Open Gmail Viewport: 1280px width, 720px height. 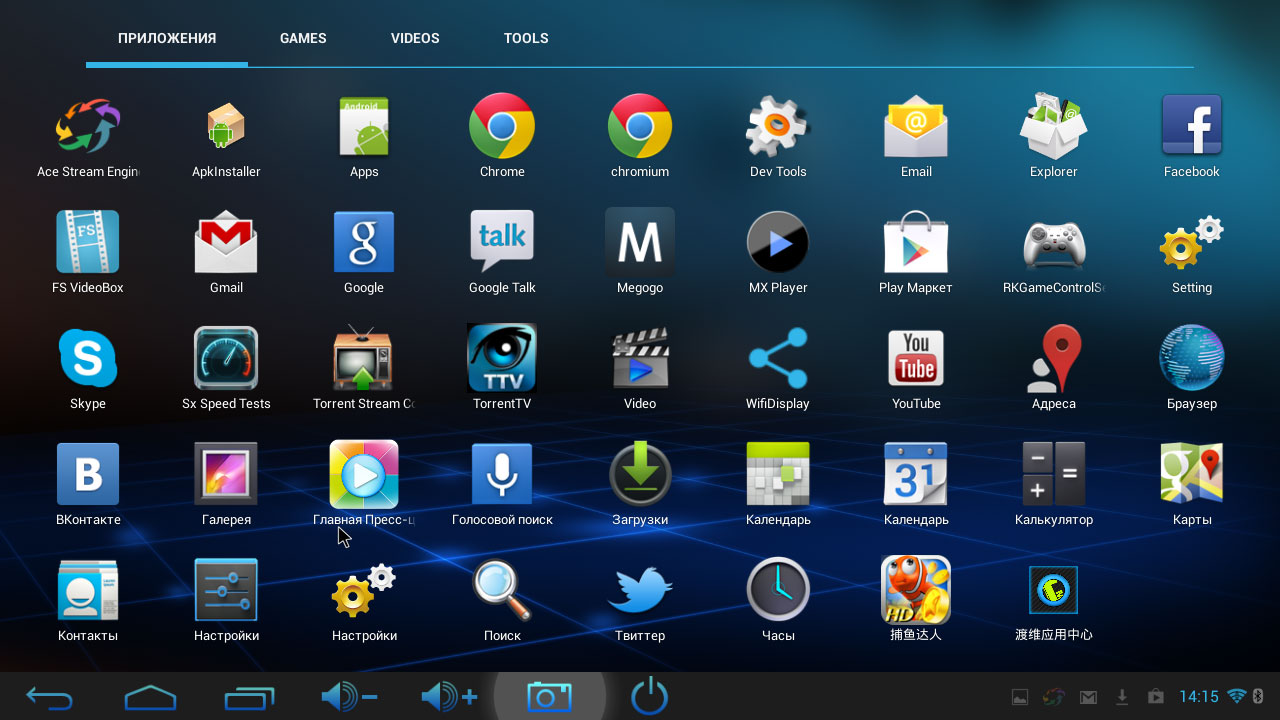coord(226,242)
